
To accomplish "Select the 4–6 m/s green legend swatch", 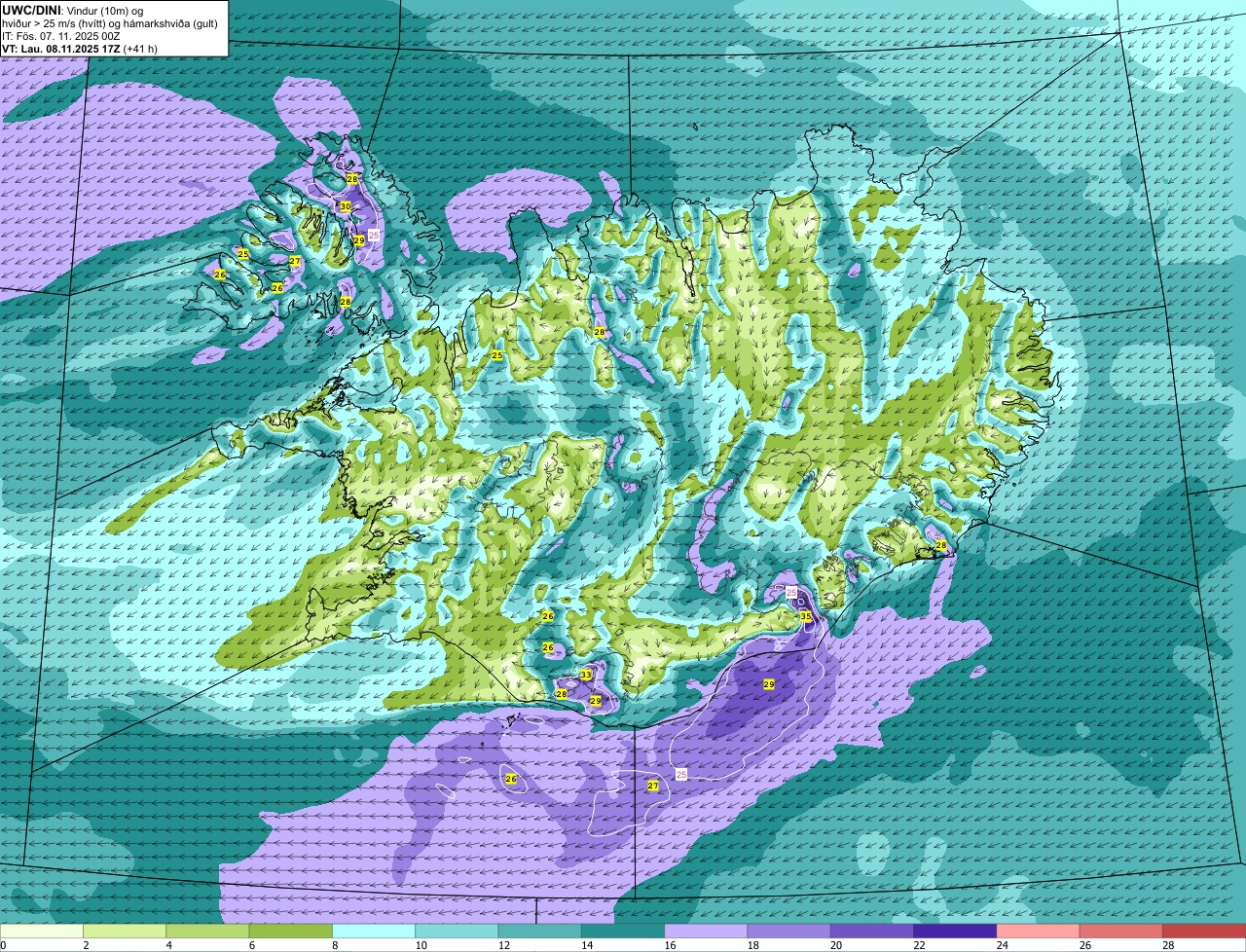I will click(207, 932).
